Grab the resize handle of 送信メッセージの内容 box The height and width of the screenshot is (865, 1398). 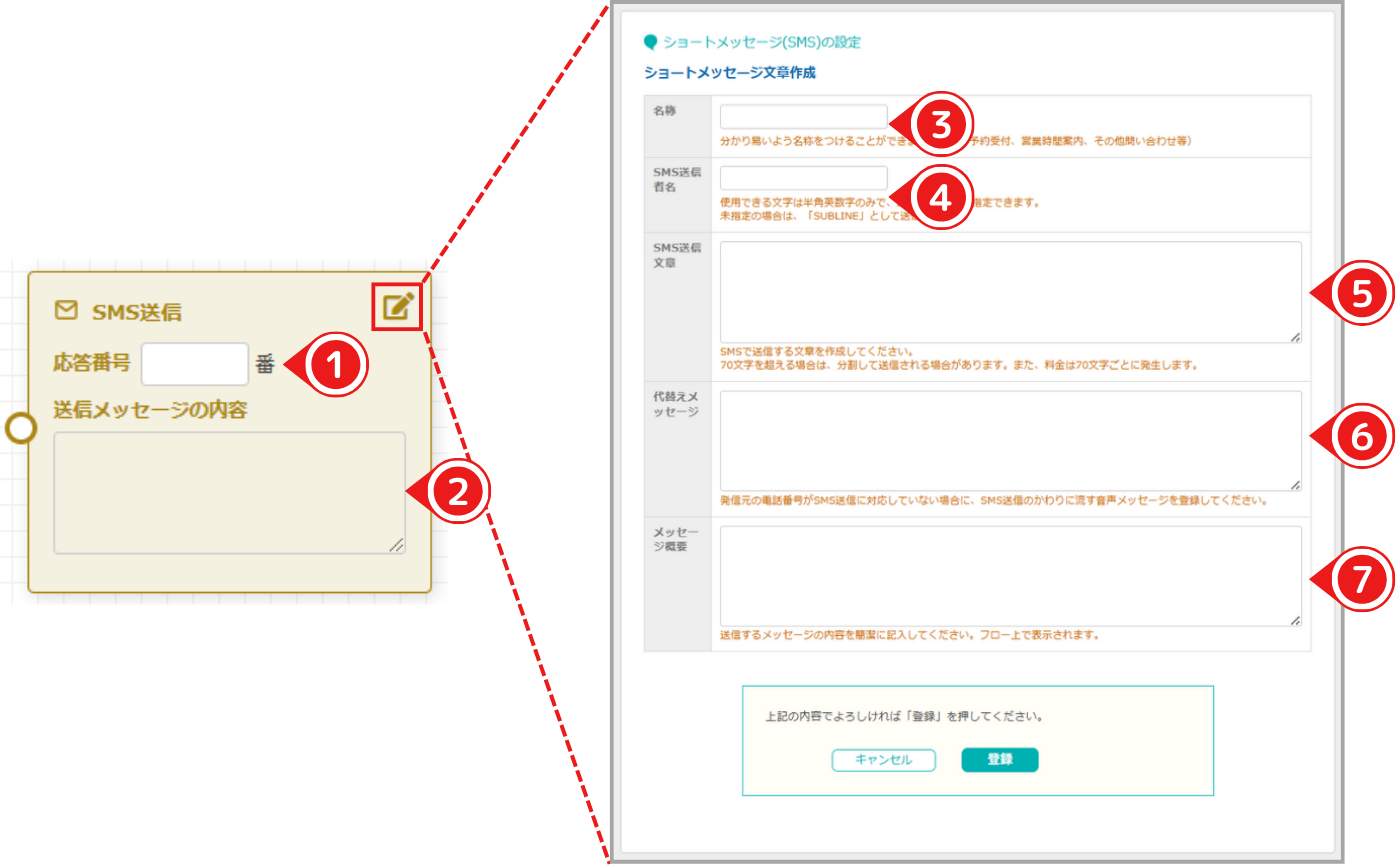(x=396, y=545)
